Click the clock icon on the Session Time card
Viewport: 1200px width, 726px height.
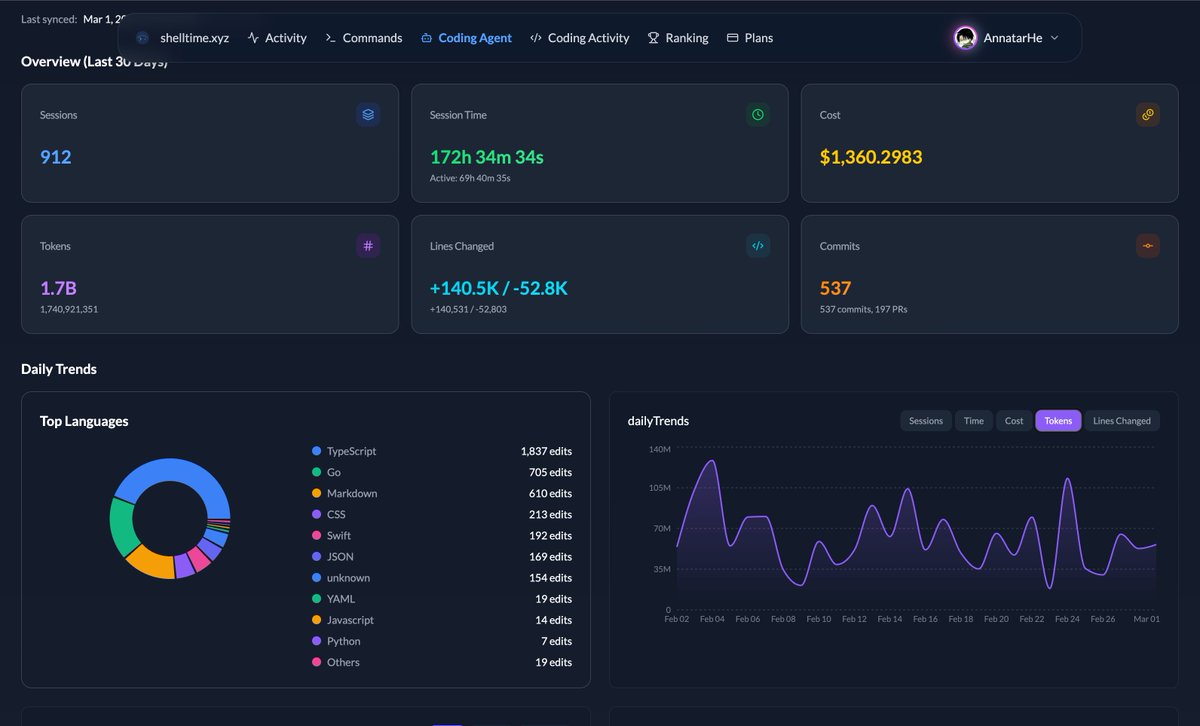pos(757,114)
